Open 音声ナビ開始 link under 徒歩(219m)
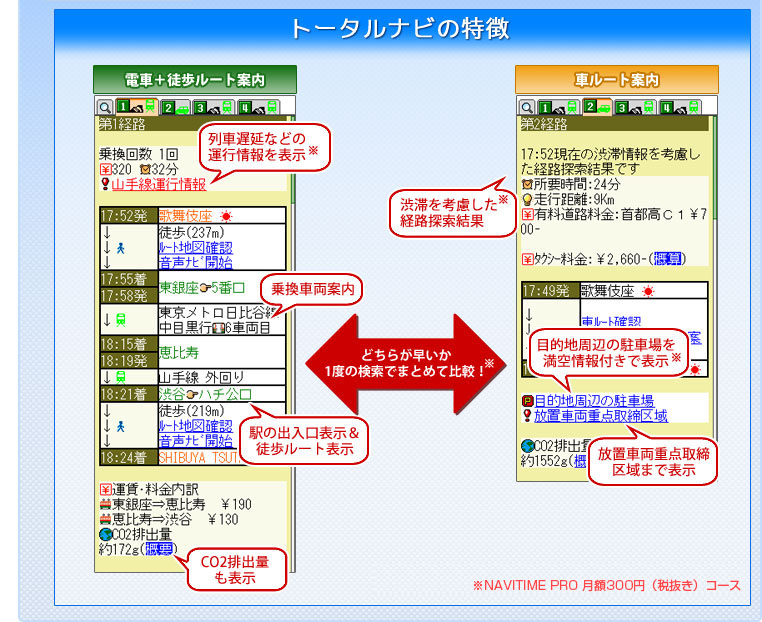Viewport: 762px width, 622px height. pyautogui.click(x=196, y=441)
